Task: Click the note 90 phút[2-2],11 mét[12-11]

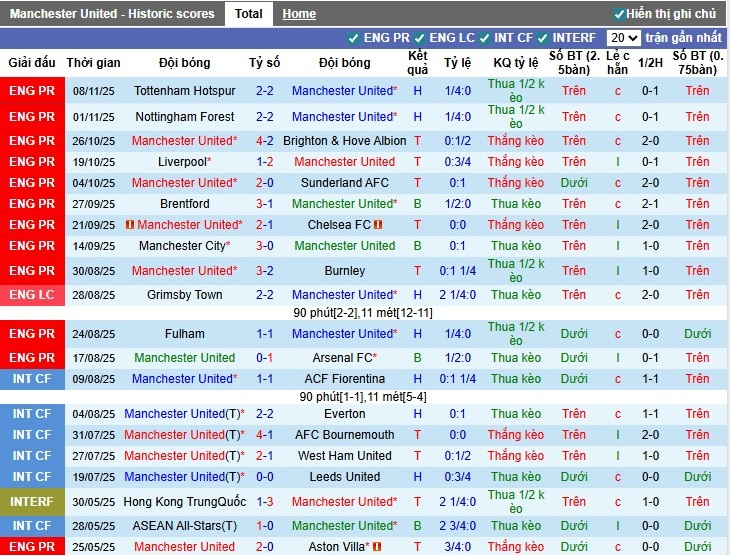Action: pos(363,313)
